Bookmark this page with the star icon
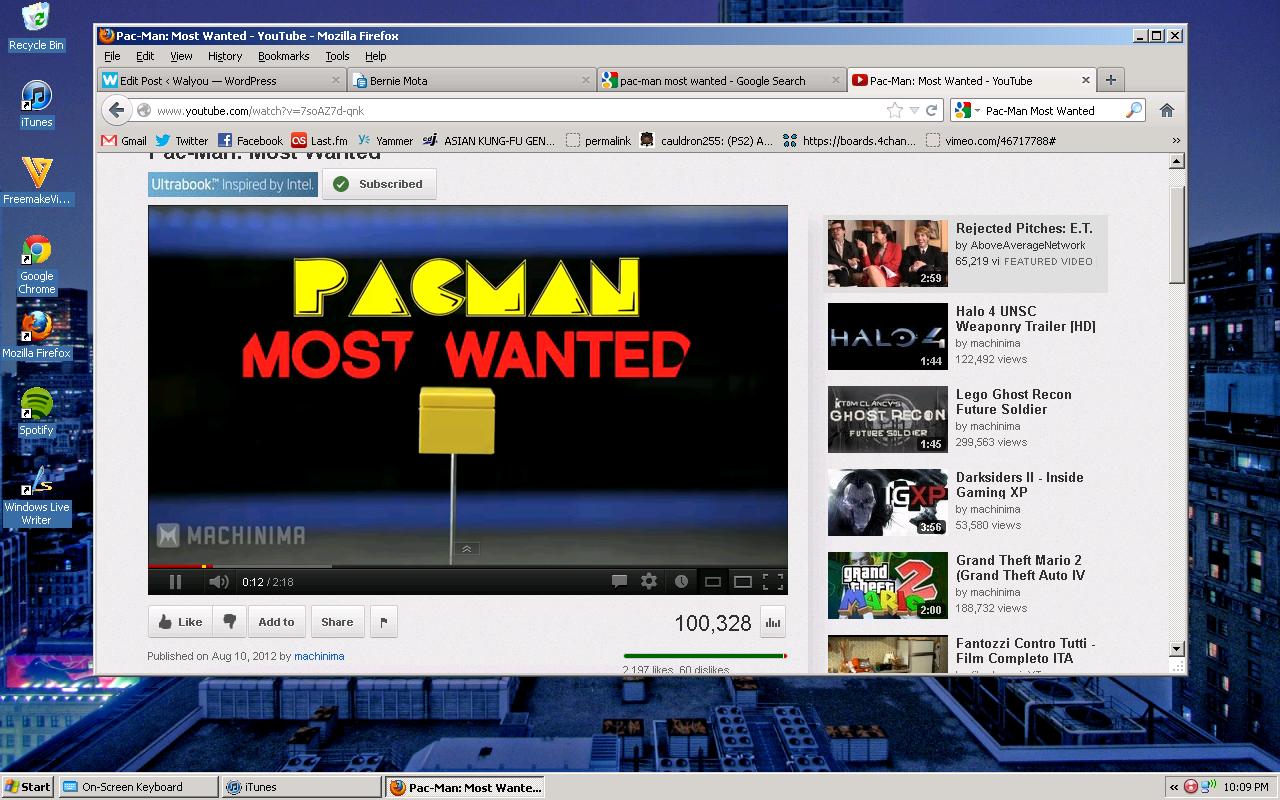 click(x=894, y=111)
